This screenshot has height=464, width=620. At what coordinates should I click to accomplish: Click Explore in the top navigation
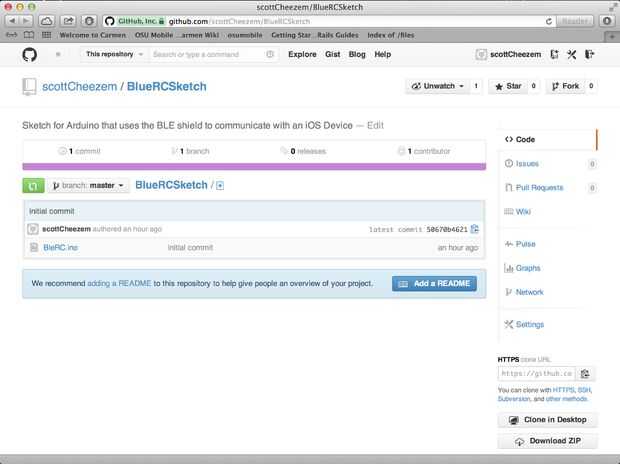pyautogui.click(x=302, y=54)
